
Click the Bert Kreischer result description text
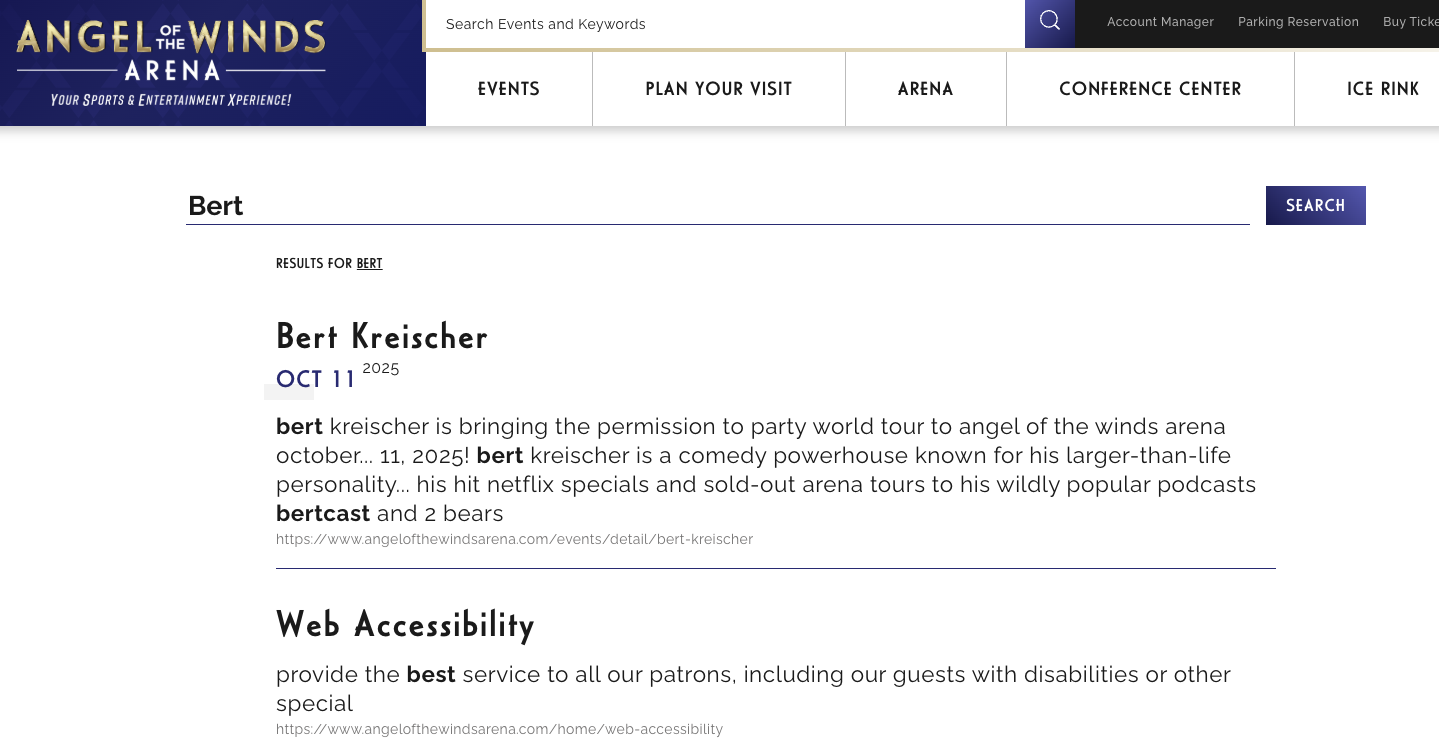click(x=766, y=470)
